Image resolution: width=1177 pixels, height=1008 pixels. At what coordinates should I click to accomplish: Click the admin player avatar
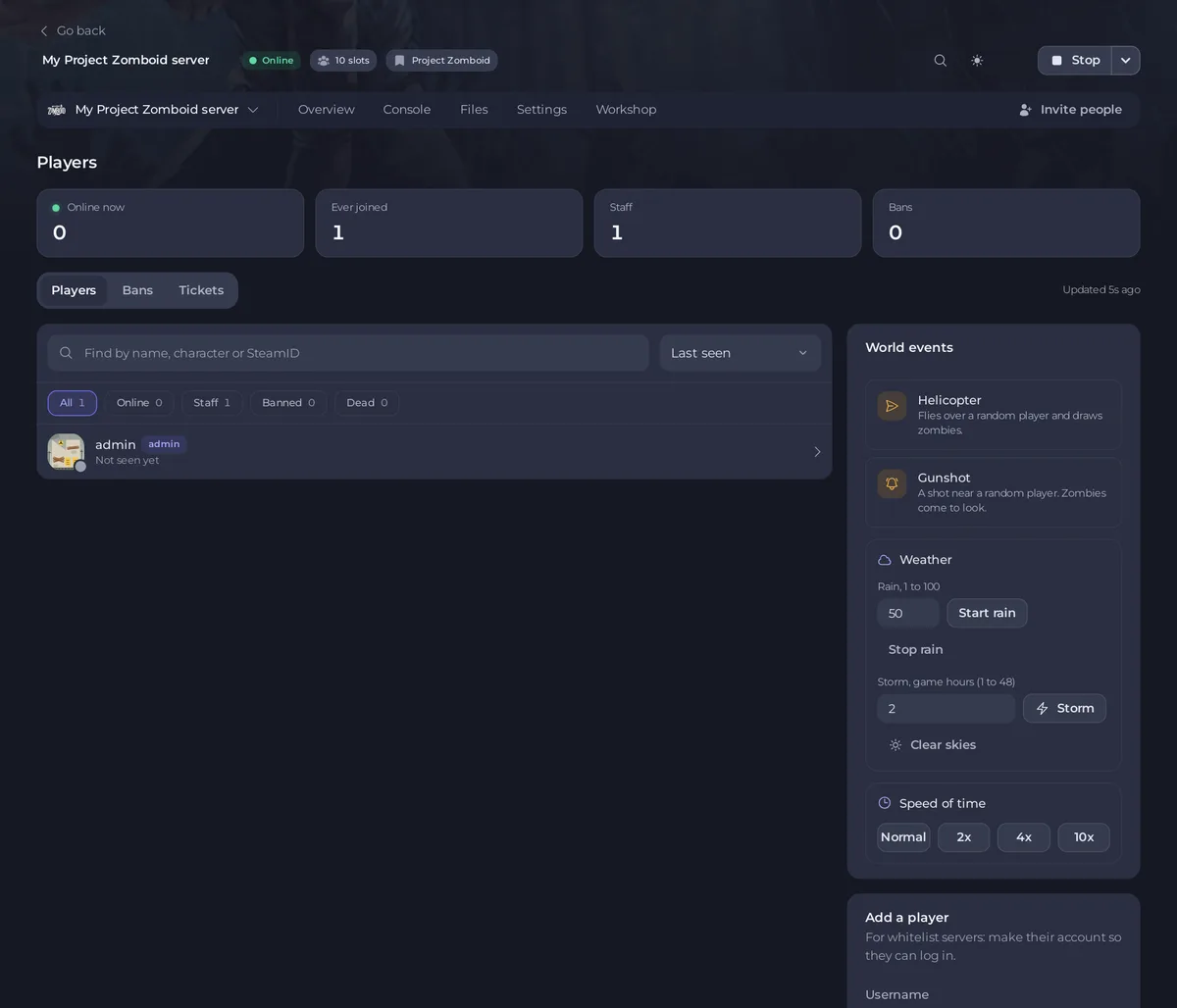tap(66, 452)
